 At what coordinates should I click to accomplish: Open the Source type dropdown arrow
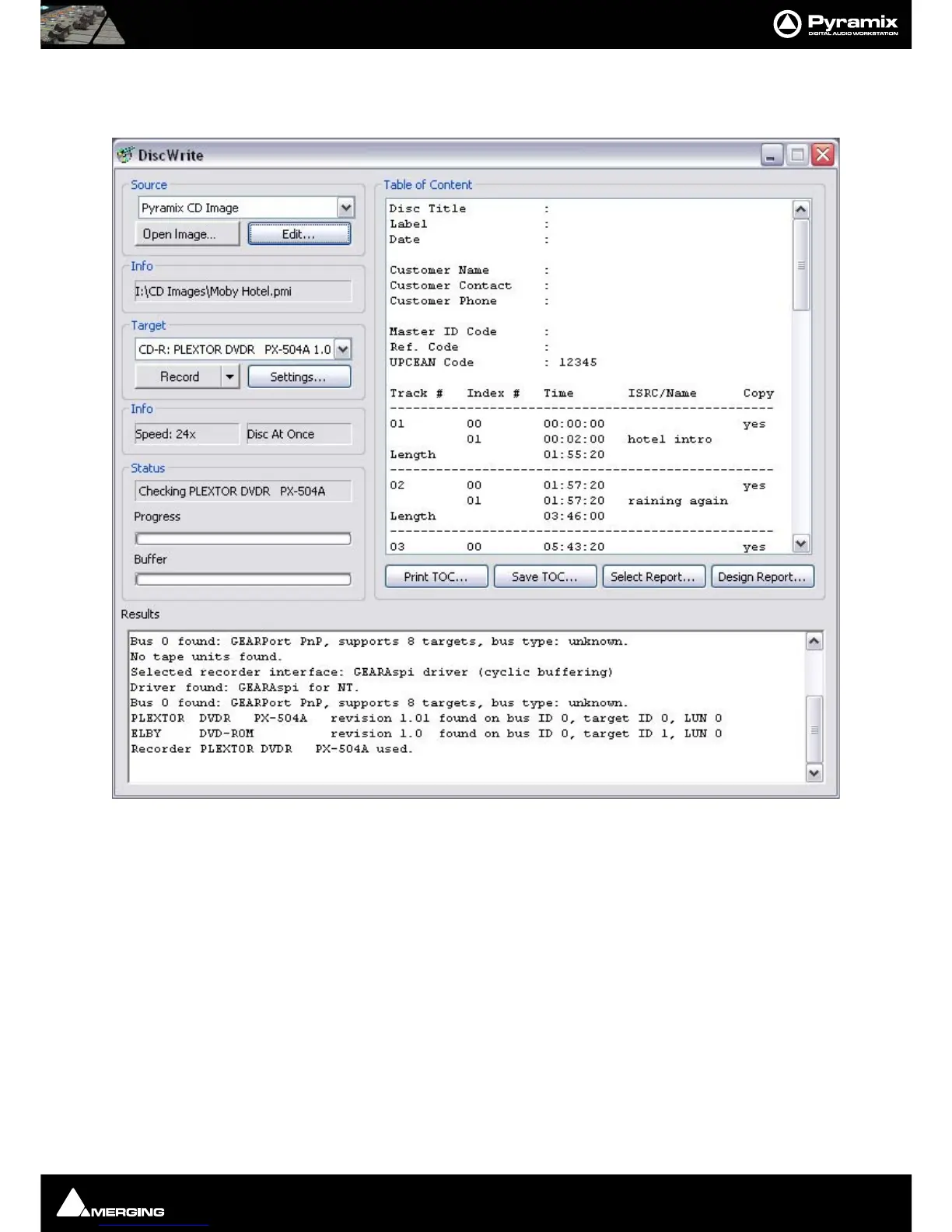[346, 208]
